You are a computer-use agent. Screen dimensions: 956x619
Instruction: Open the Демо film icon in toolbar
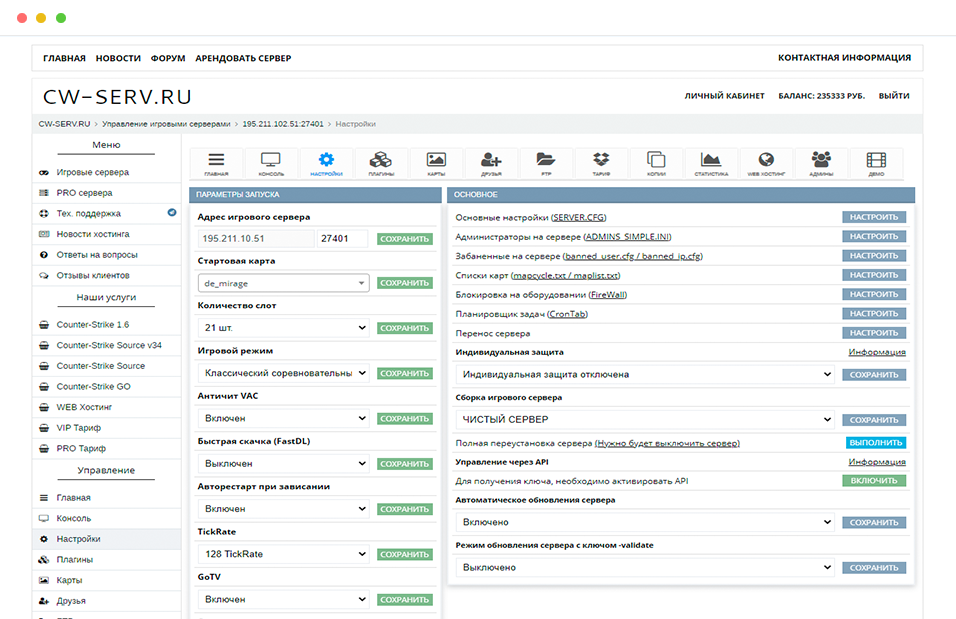tap(876, 163)
